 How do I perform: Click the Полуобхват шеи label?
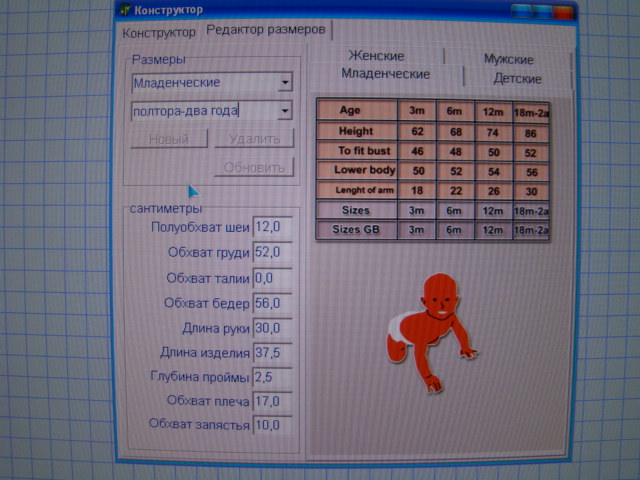[x=200, y=227]
